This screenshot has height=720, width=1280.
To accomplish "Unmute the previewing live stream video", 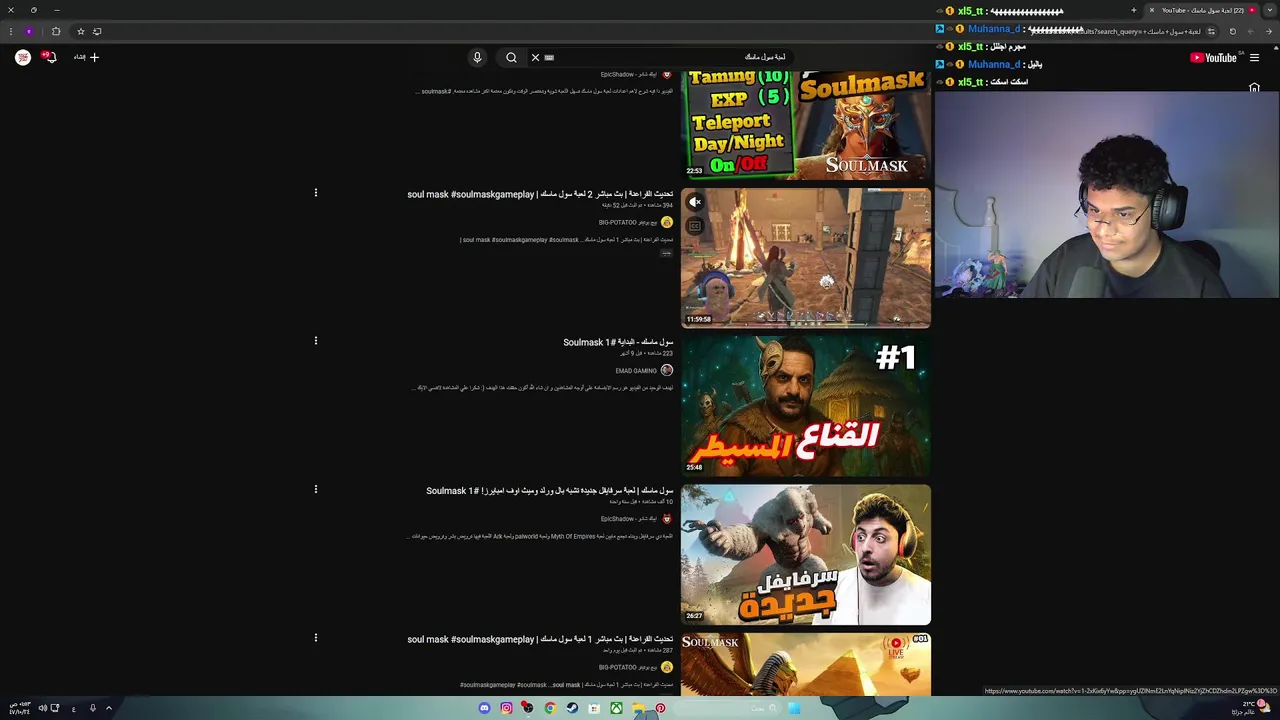I will coord(695,202).
